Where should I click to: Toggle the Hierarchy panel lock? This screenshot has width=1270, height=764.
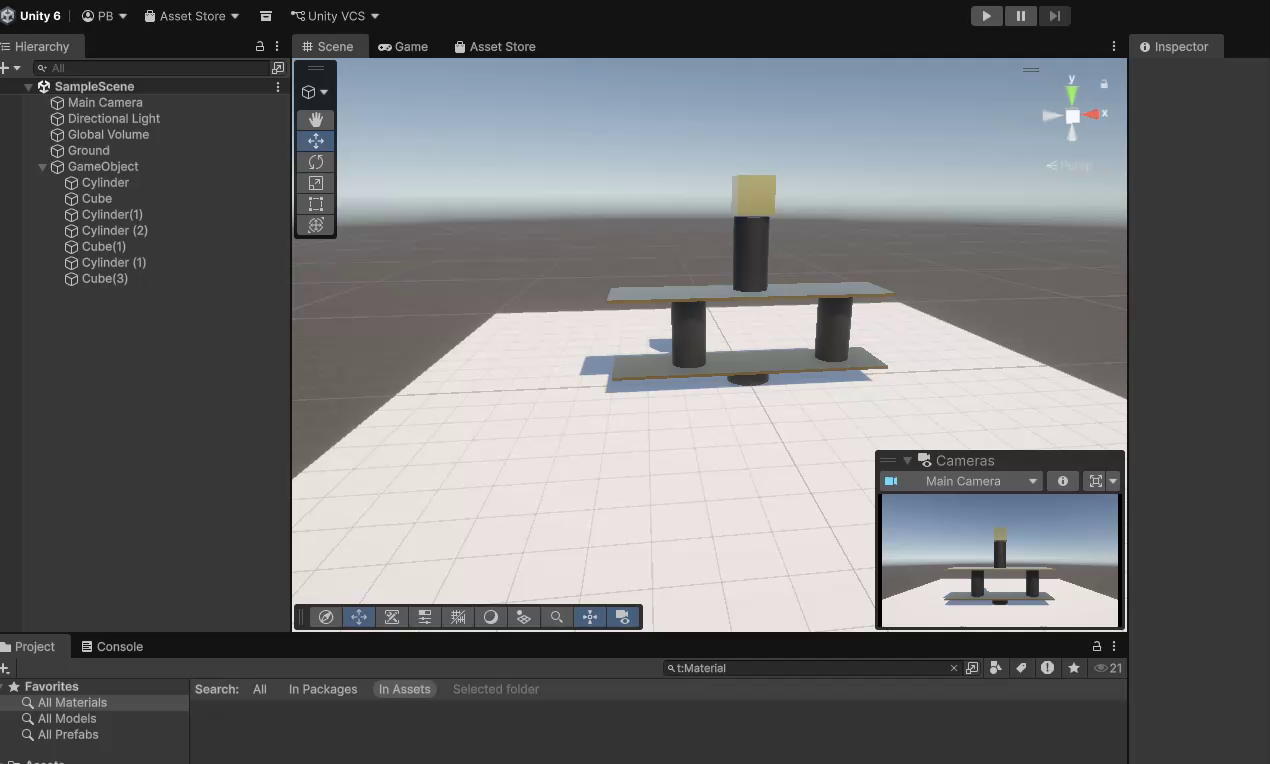click(260, 46)
